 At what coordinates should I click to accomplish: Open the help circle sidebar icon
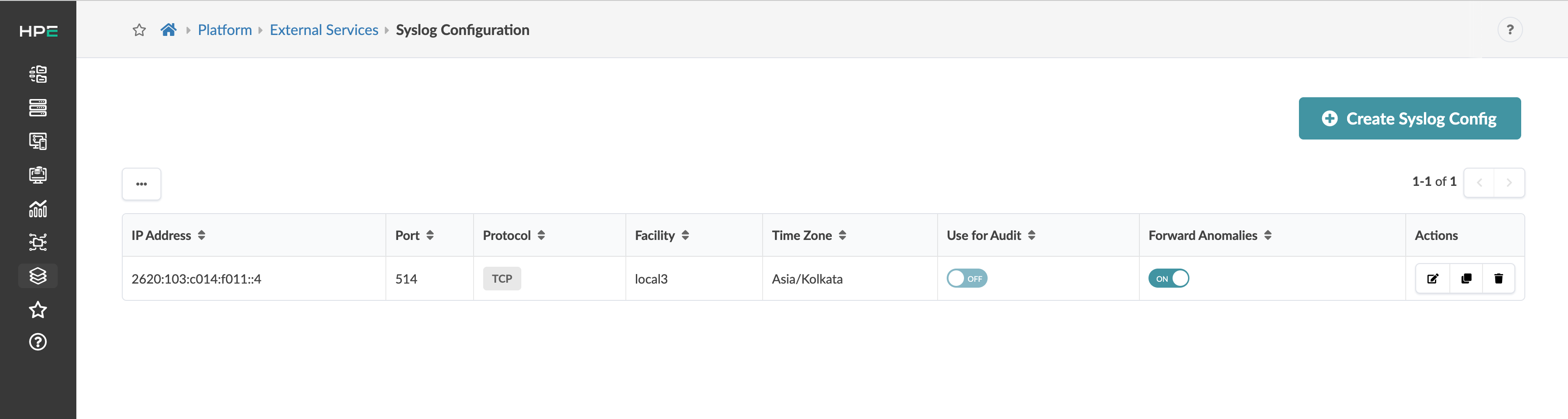coord(38,342)
